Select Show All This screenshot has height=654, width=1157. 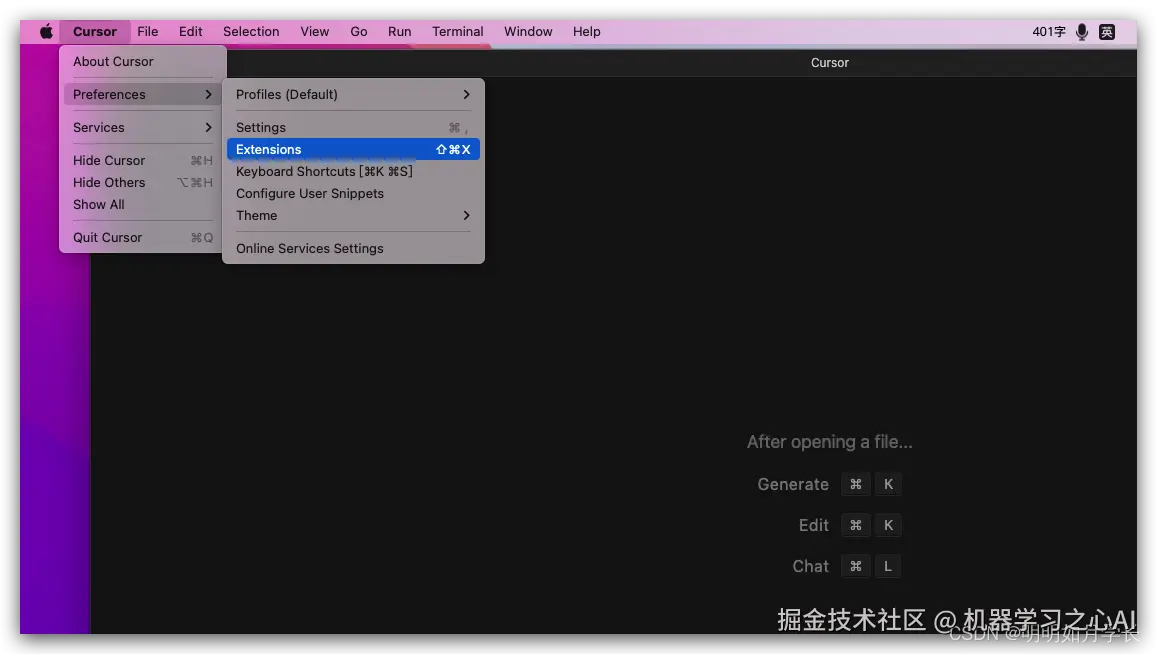coord(142,204)
